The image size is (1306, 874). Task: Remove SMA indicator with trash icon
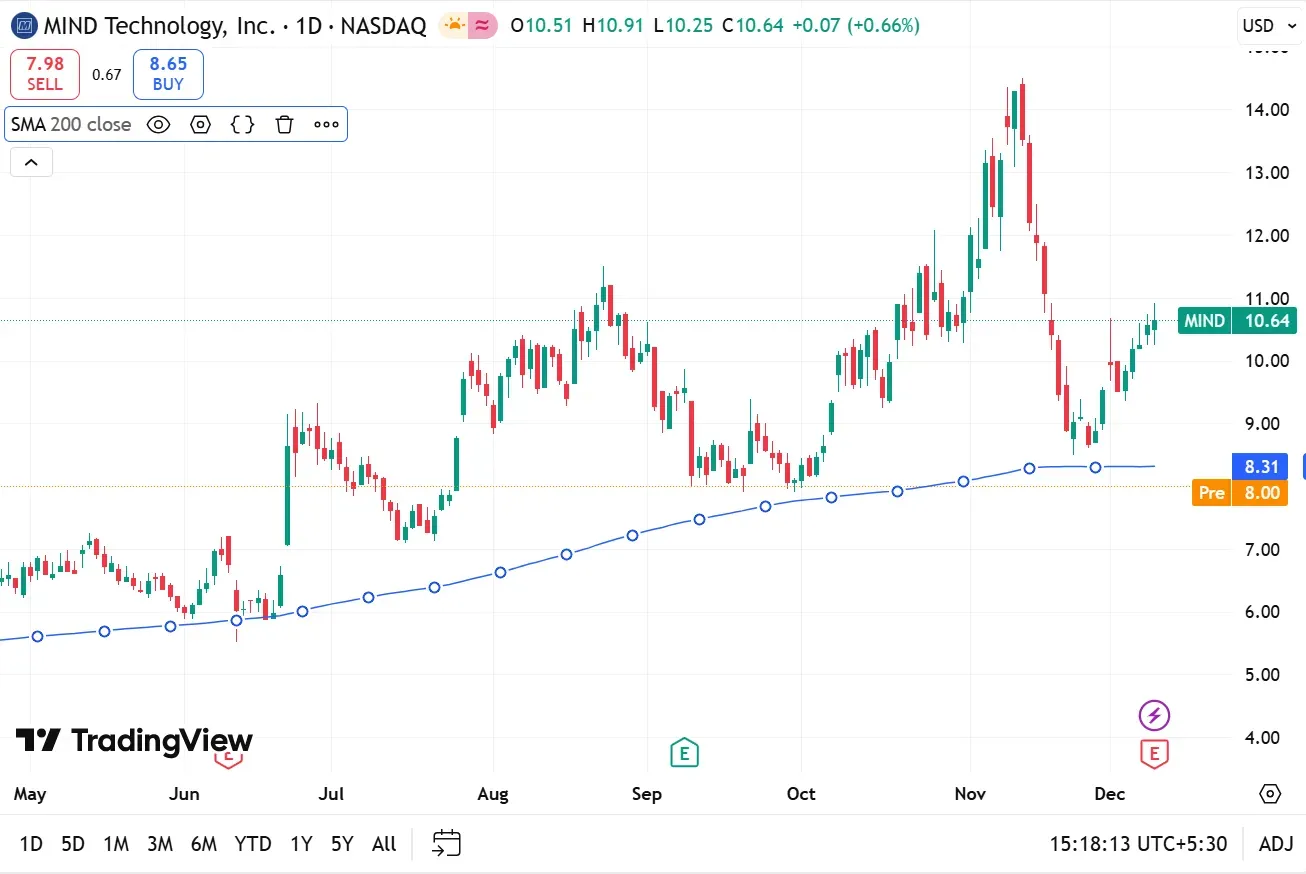point(284,125)
